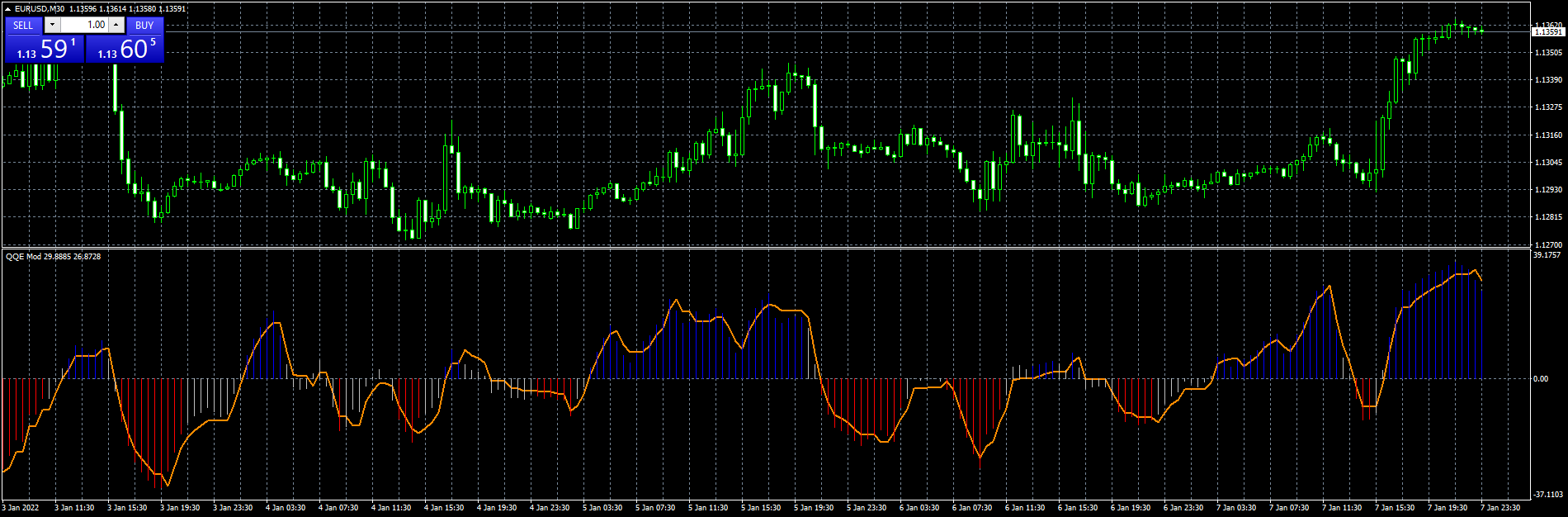Click the current price label 1.13591

coord(1547,31)
